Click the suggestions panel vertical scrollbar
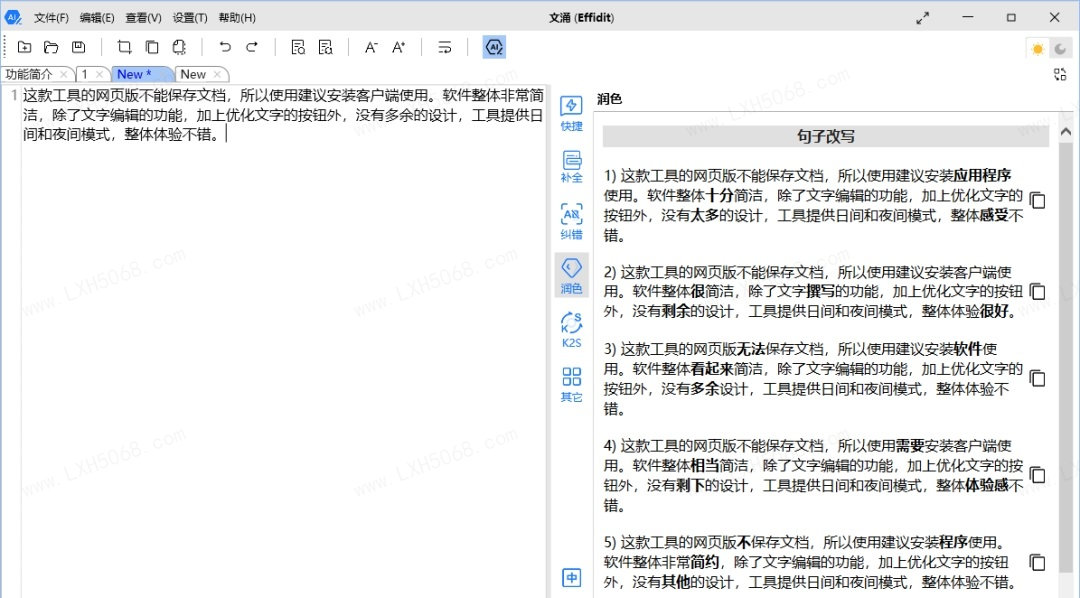The height and width of the screenshot is (598, 1080). tap(1066, 358)
